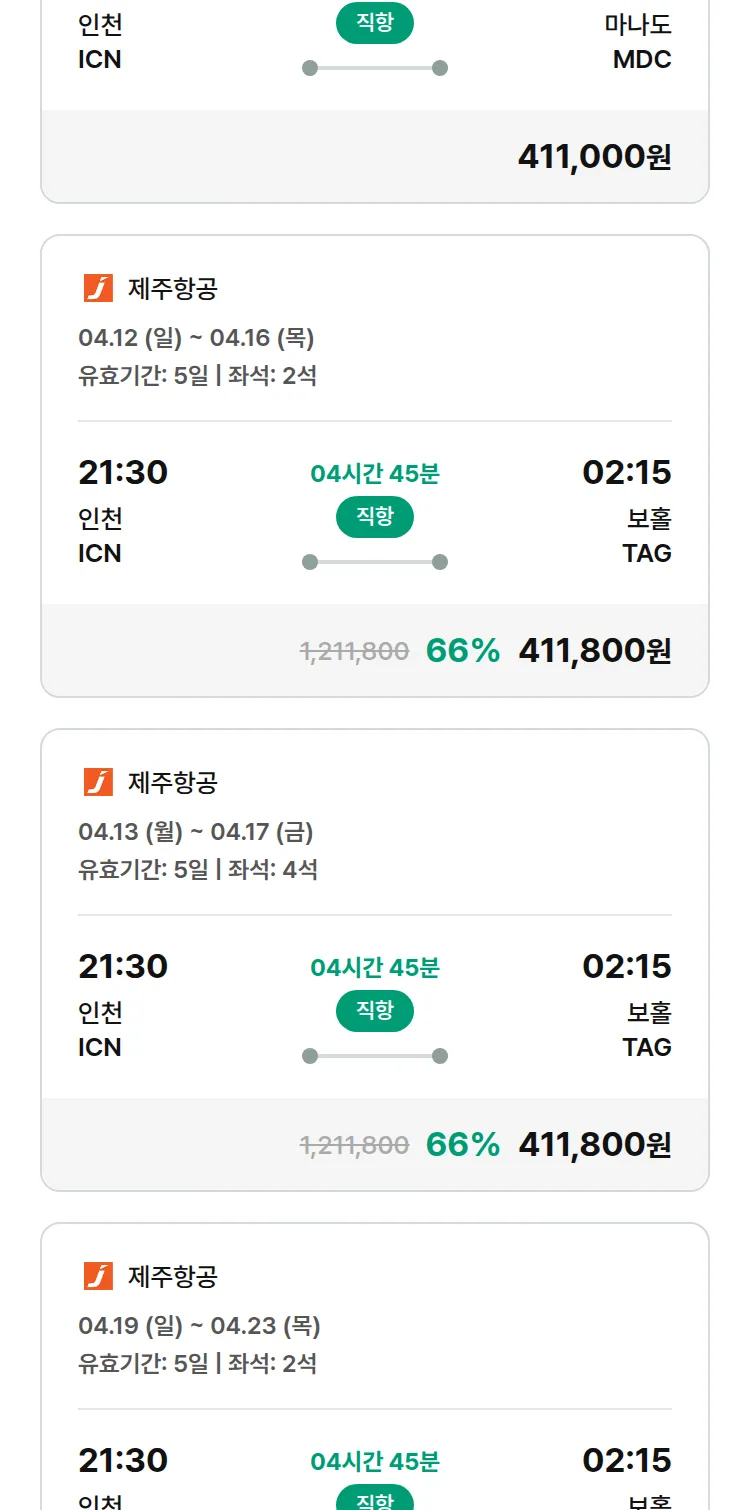Tap the 직항 badge on the 04.13 flight
The height and width of the screenshot is (1510, 750).
pyautogui.click(x=375, y=1011)
